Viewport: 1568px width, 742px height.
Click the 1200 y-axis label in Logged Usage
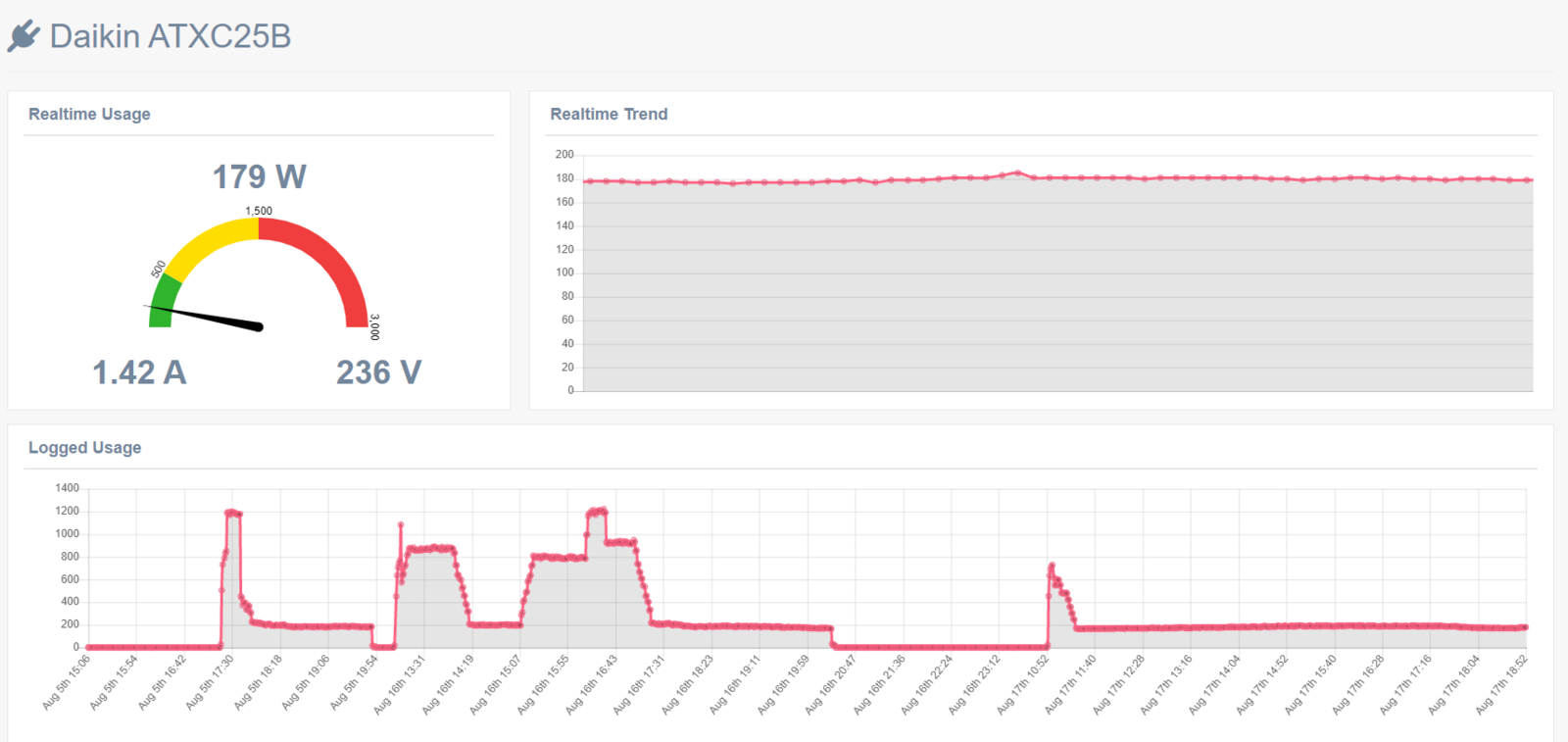(x=68, y=511)
